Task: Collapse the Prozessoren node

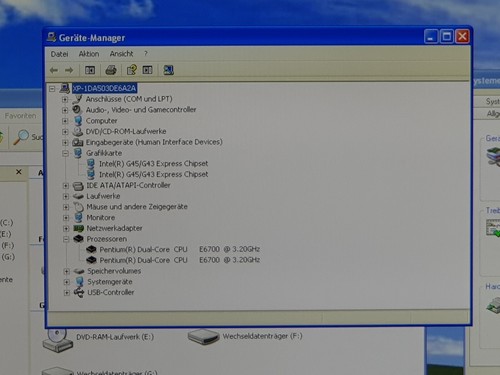Action: coord(66,239)
